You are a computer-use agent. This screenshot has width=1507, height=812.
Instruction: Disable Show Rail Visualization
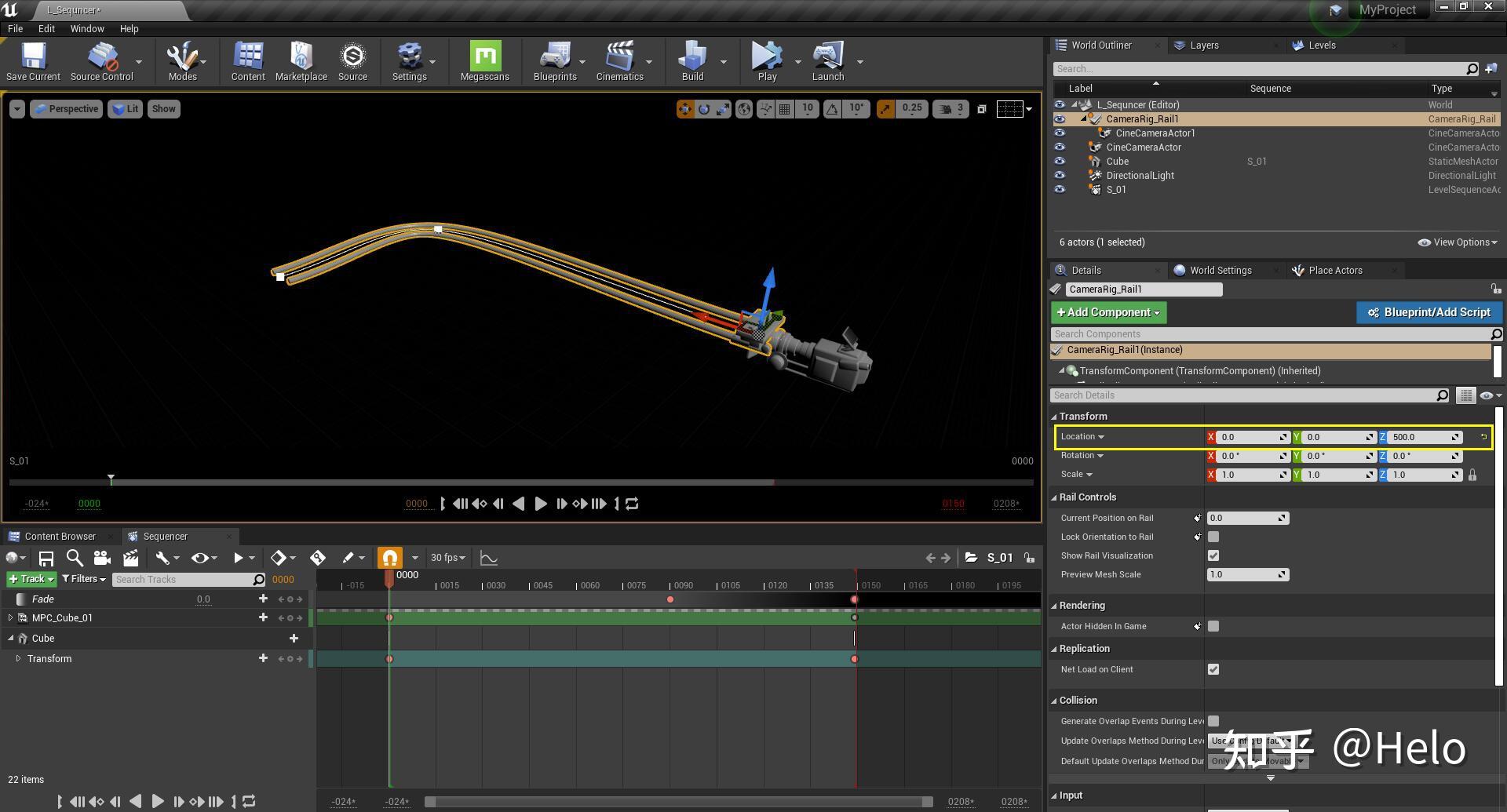[1213, 555]
